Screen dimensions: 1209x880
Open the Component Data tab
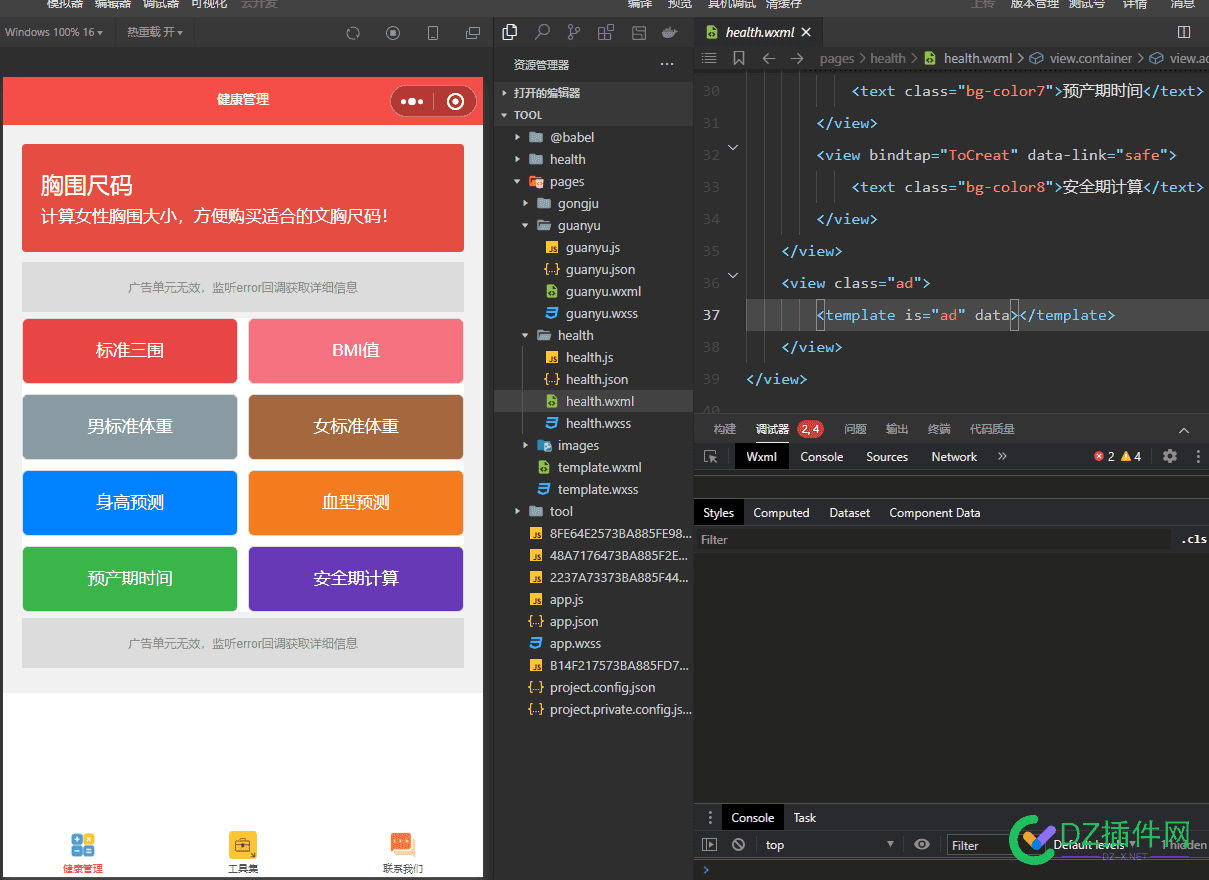935,512
